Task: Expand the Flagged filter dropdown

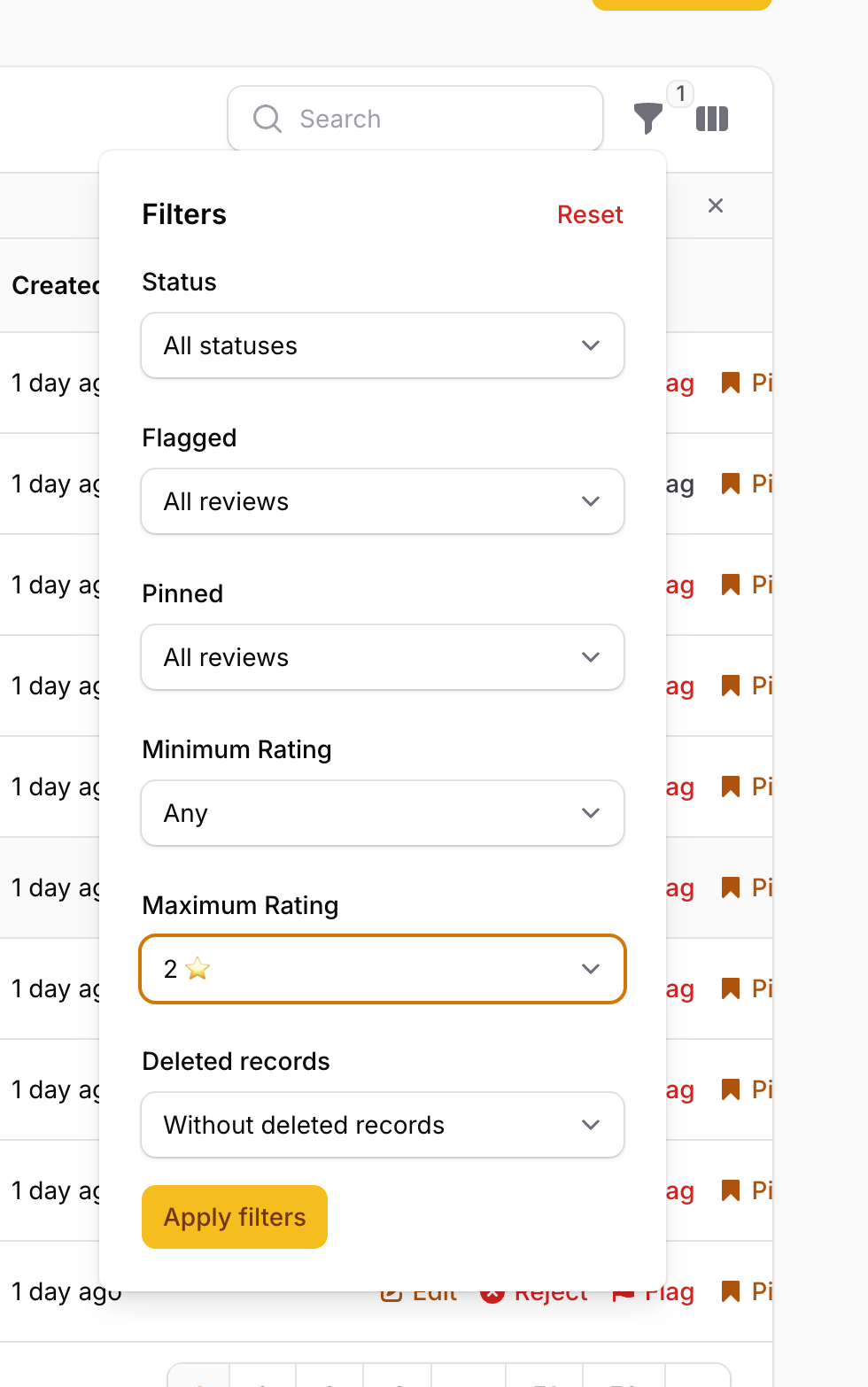Action: (x=383, y=501)
